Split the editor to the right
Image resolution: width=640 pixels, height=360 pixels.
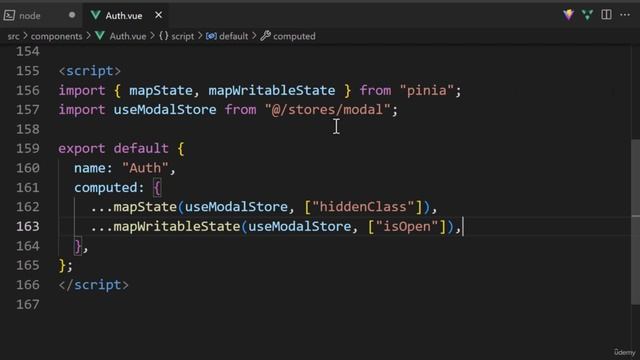(x=606, y=15)
